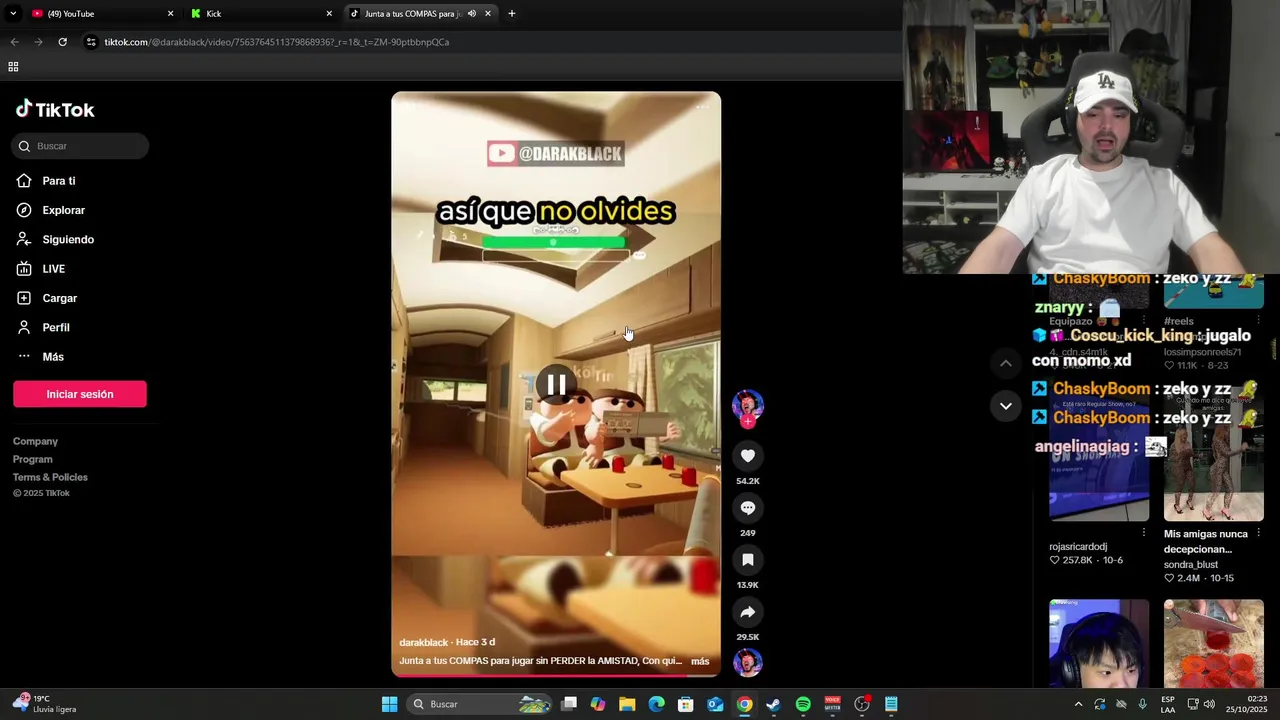Focus the TikTok Buscar search field

[80, 146]
